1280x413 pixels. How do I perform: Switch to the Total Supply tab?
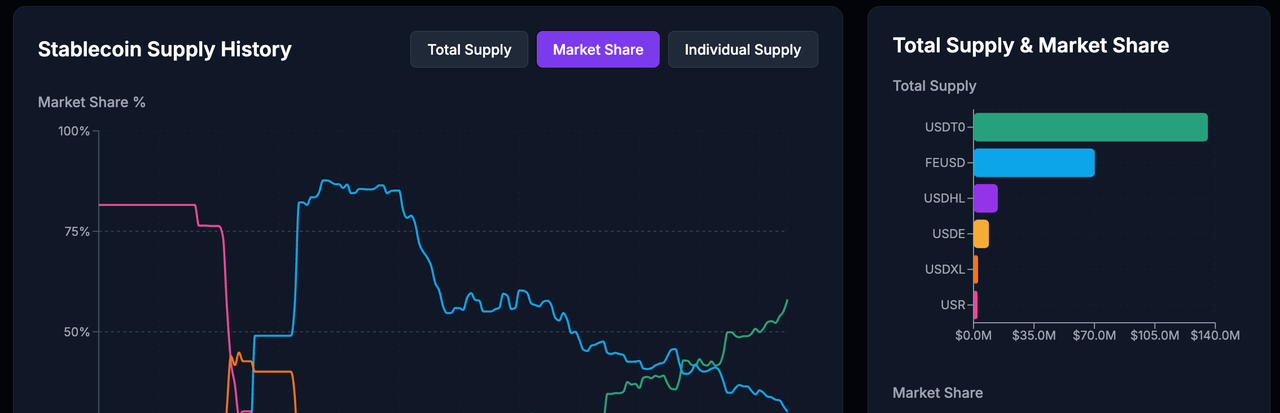(469, 49)
